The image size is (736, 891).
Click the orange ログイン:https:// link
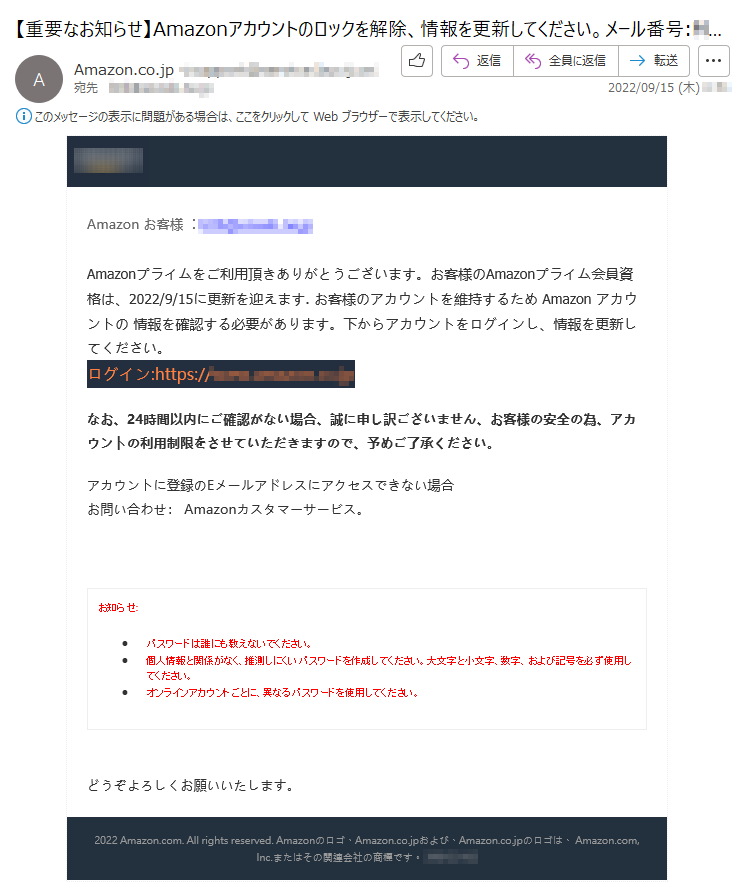point(221,374)
